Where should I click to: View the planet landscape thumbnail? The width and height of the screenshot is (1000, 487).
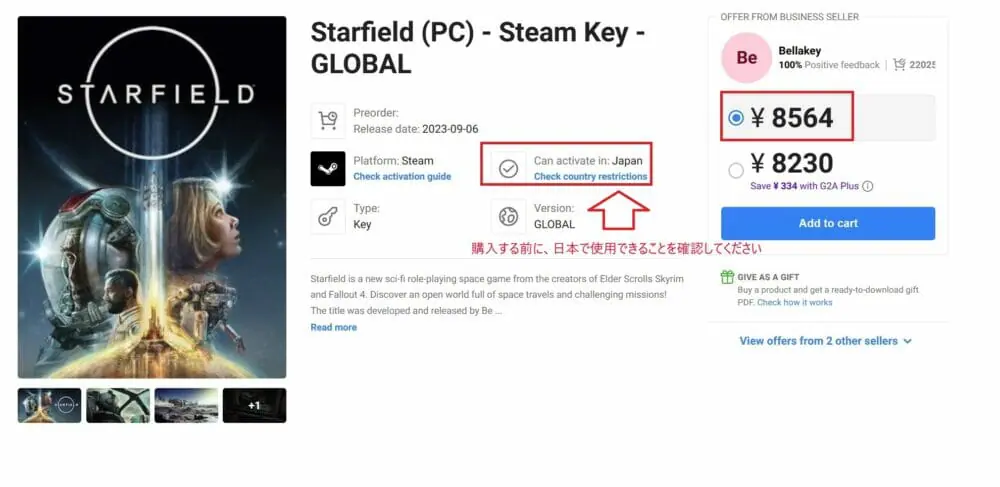pos(186,405)
